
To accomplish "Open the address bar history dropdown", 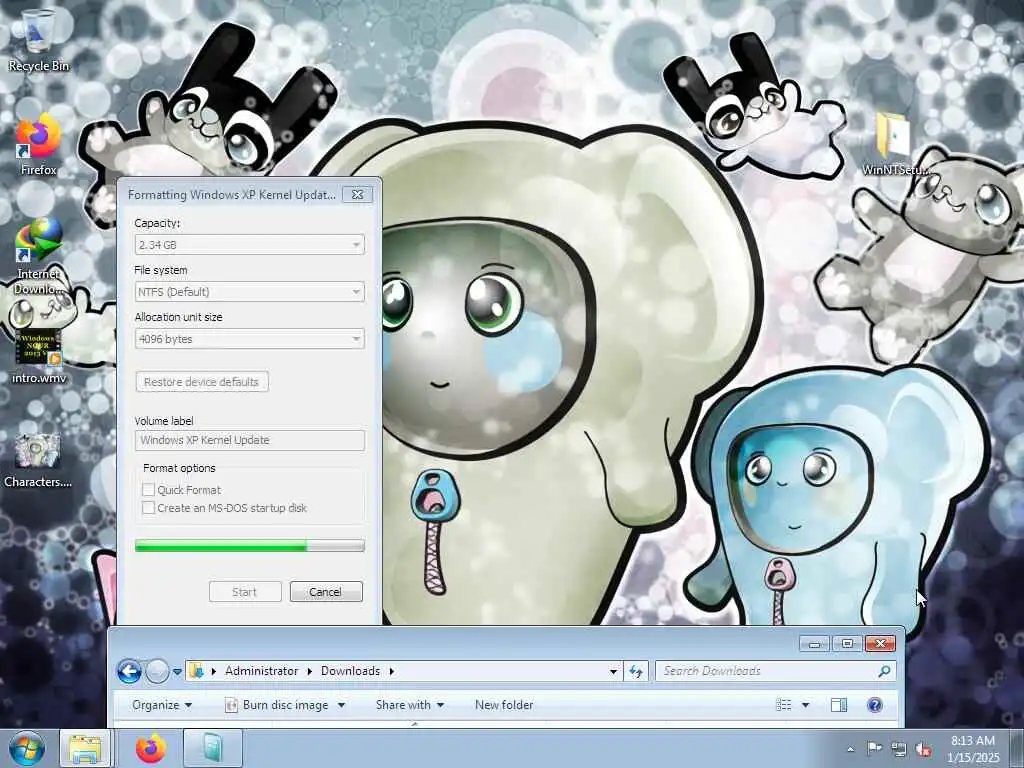I will coord(613,671).
